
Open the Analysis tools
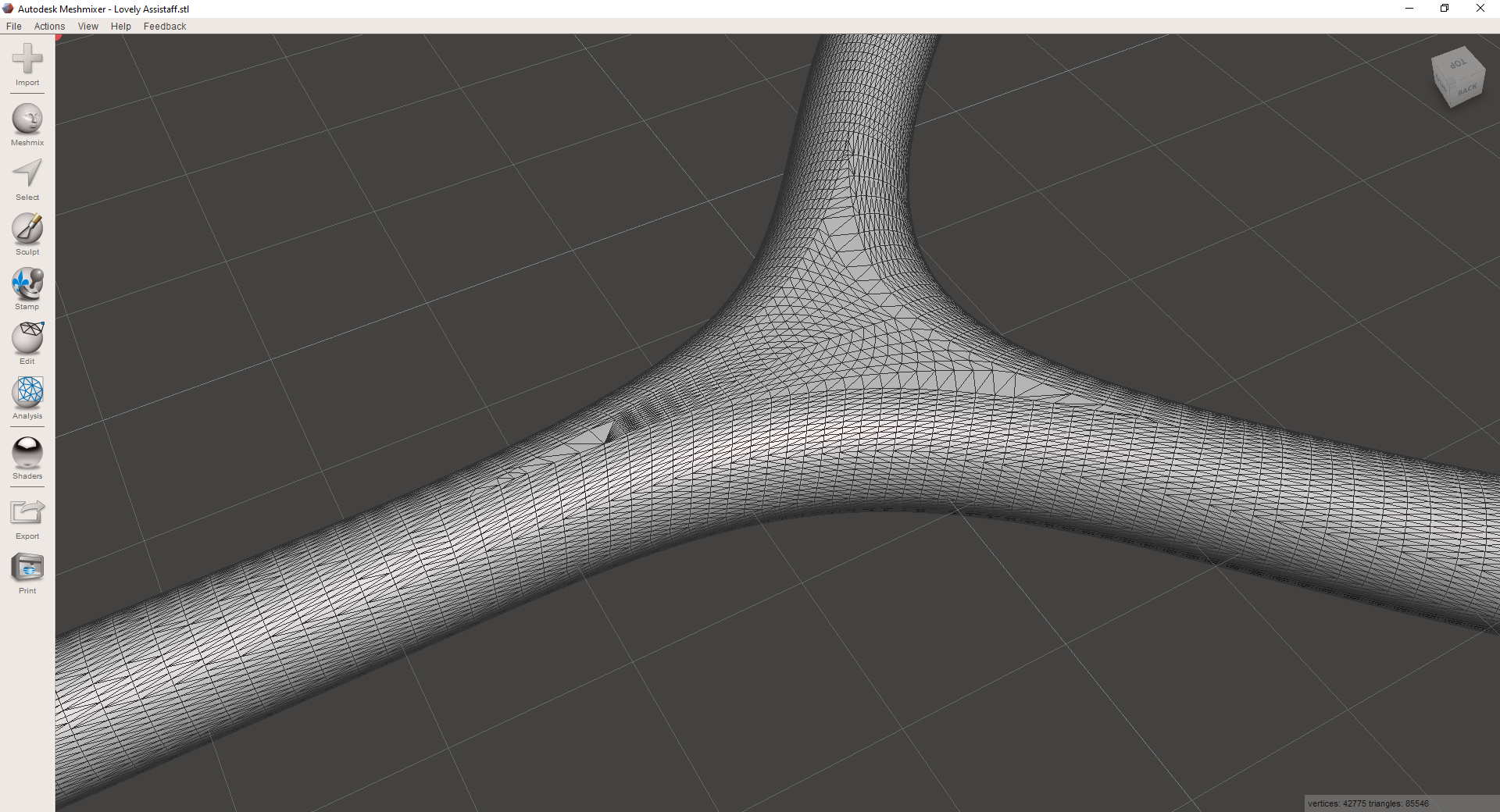(x=27, y=393)
